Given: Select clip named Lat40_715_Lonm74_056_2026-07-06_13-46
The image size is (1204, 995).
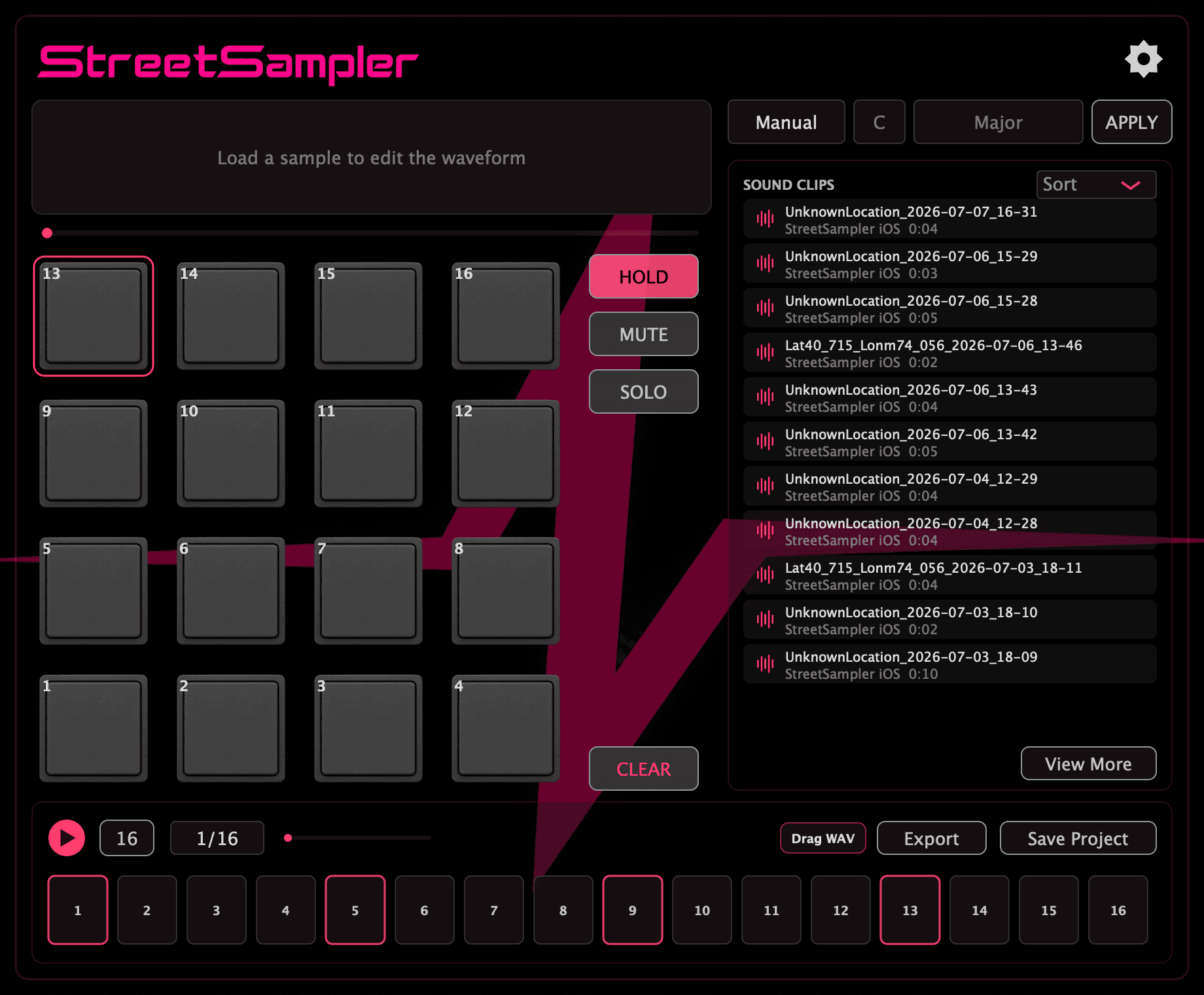Looking at the screenshot, I should tap(949, 352).
